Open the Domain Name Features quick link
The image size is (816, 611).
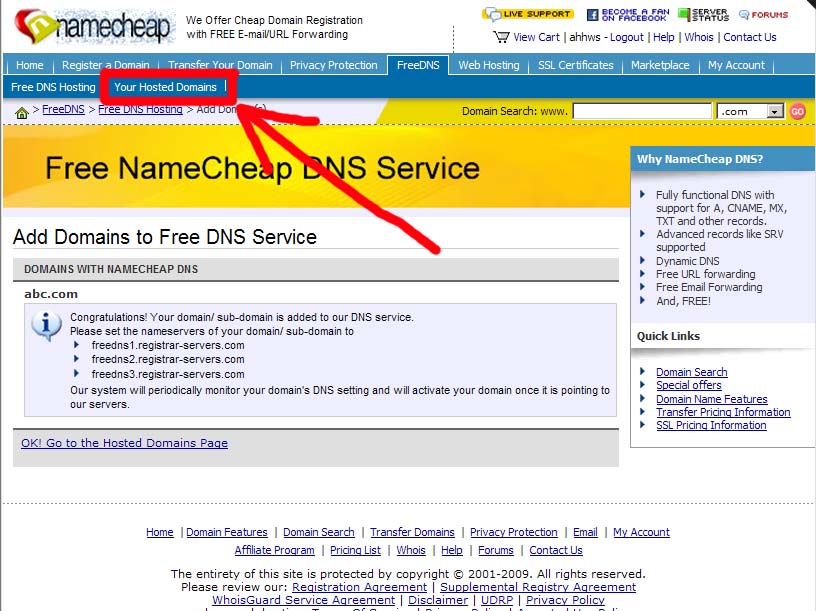[711, 399]
